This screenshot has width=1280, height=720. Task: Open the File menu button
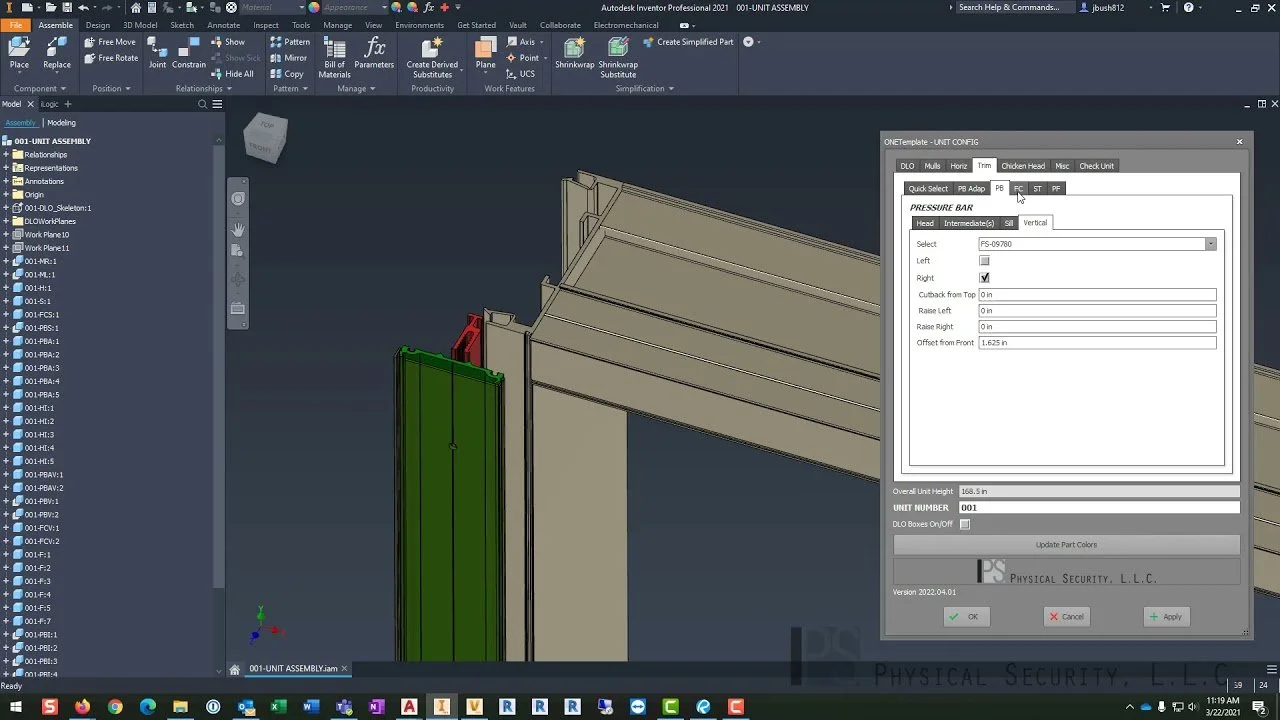click(x=16, y=25)
